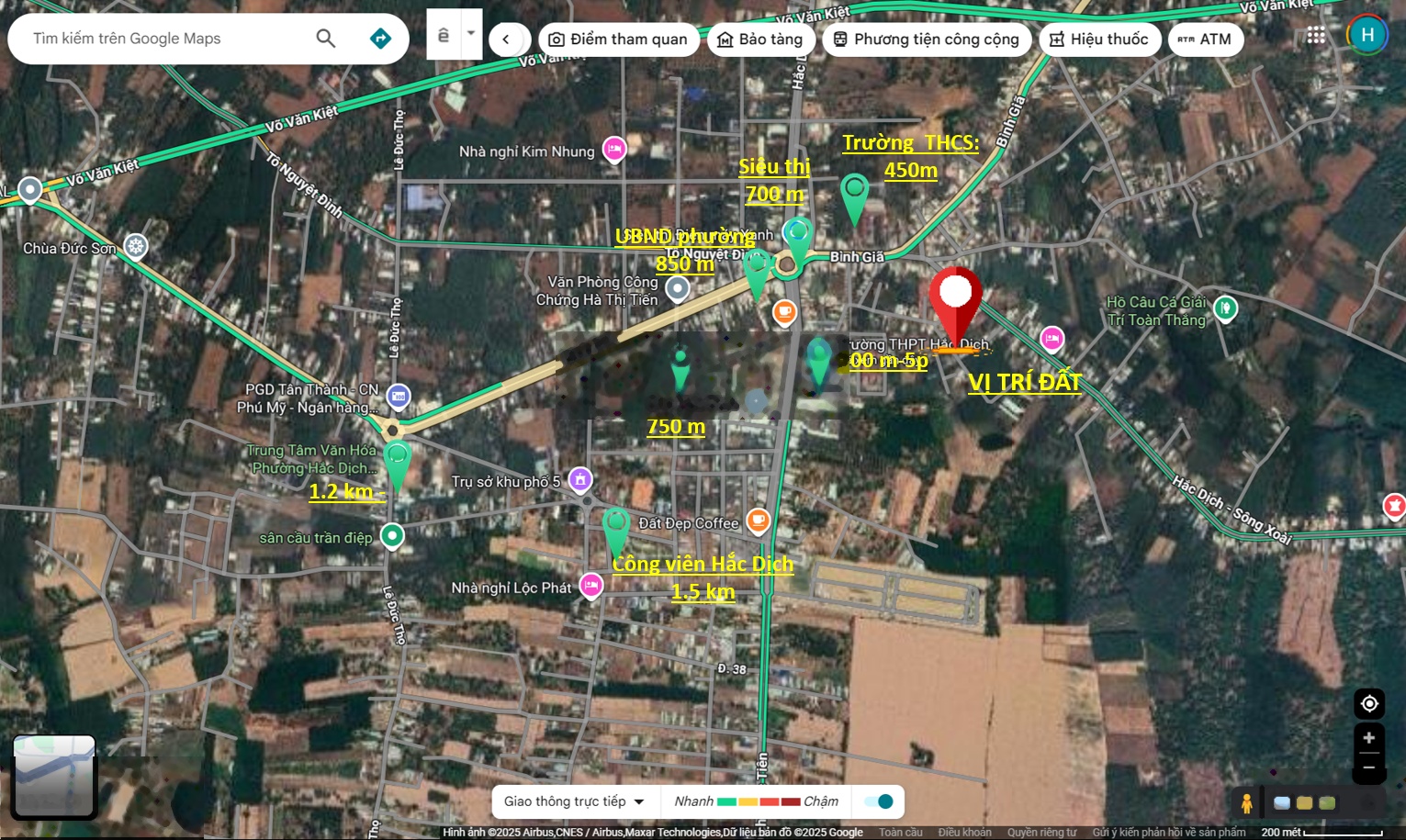The width and height of the screenshot is (1406, 840).
Task: Click the green fast-traffic legend color
Action: (726, 801)
